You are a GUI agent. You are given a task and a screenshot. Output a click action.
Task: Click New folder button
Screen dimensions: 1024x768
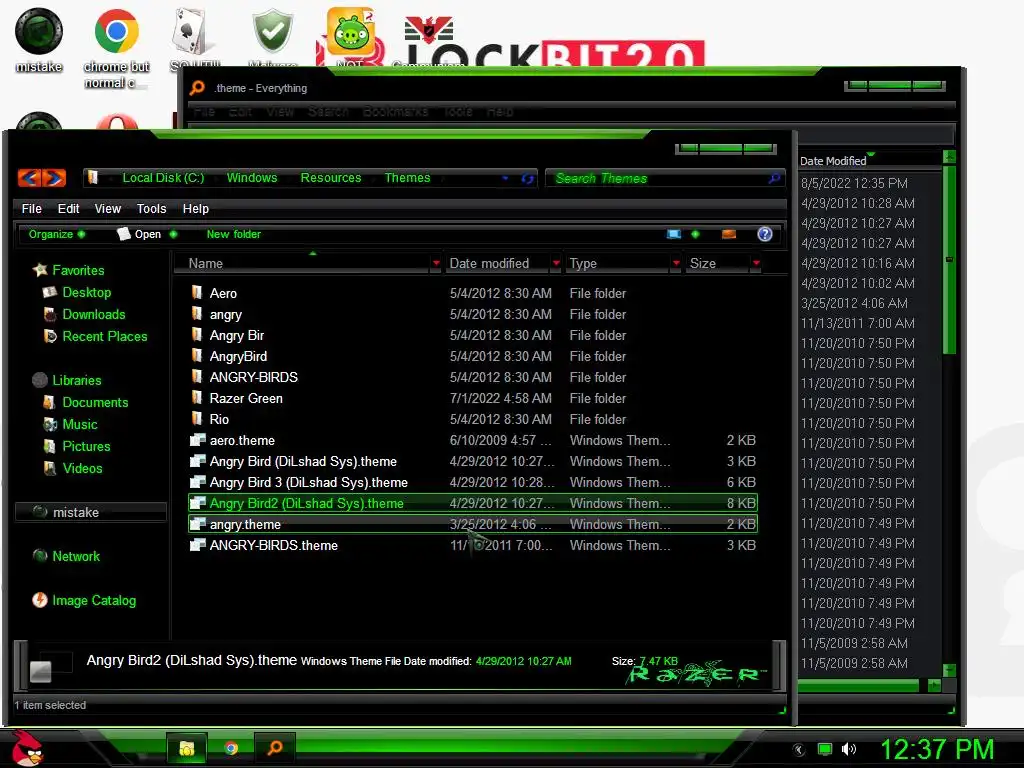click(233, 234)
